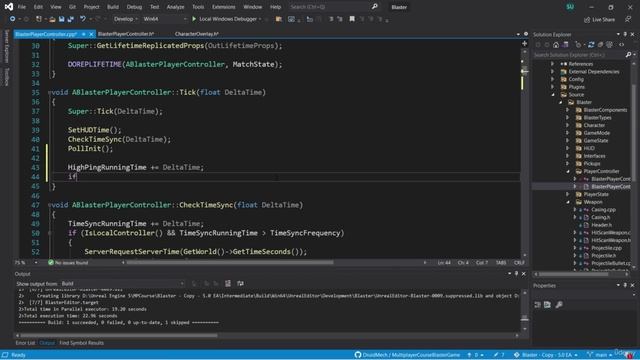
Task: Open Local Windows Debugger dropdown arrow
Action: (260, 19)
